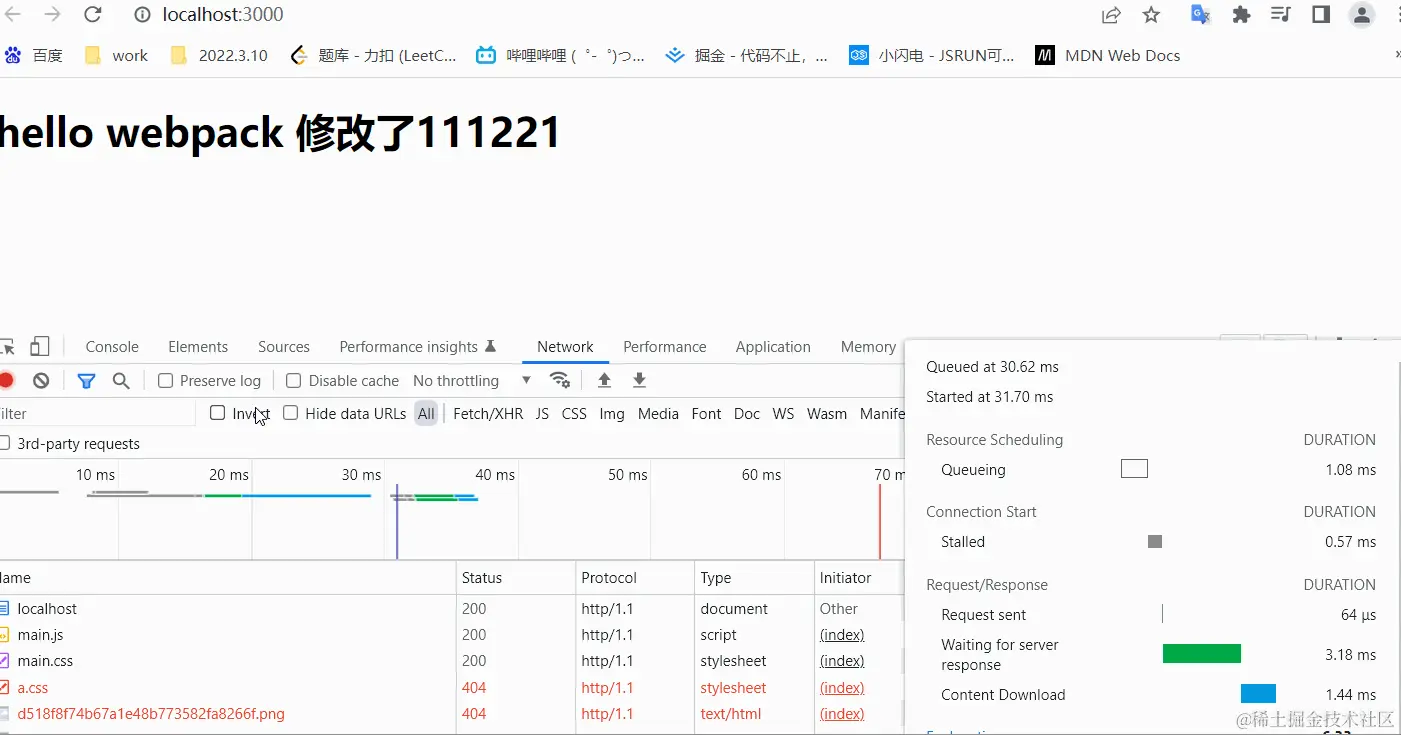Select the failed a.css request
The image size is (1401, 735).
[452, 688]
